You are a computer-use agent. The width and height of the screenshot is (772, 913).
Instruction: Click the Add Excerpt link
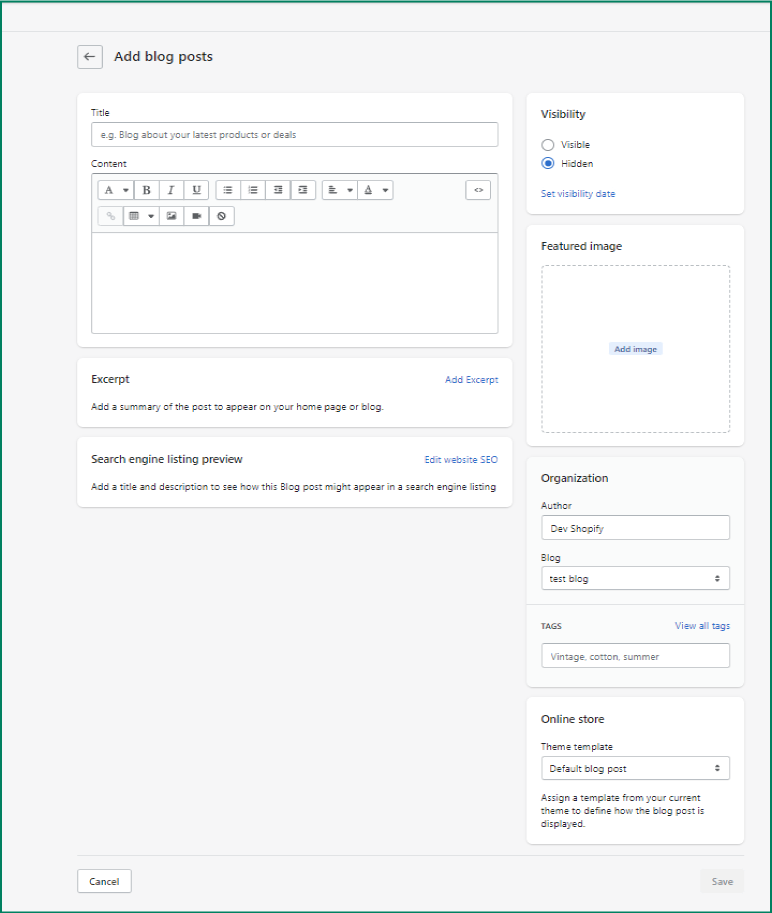click(x=472, y=380)
